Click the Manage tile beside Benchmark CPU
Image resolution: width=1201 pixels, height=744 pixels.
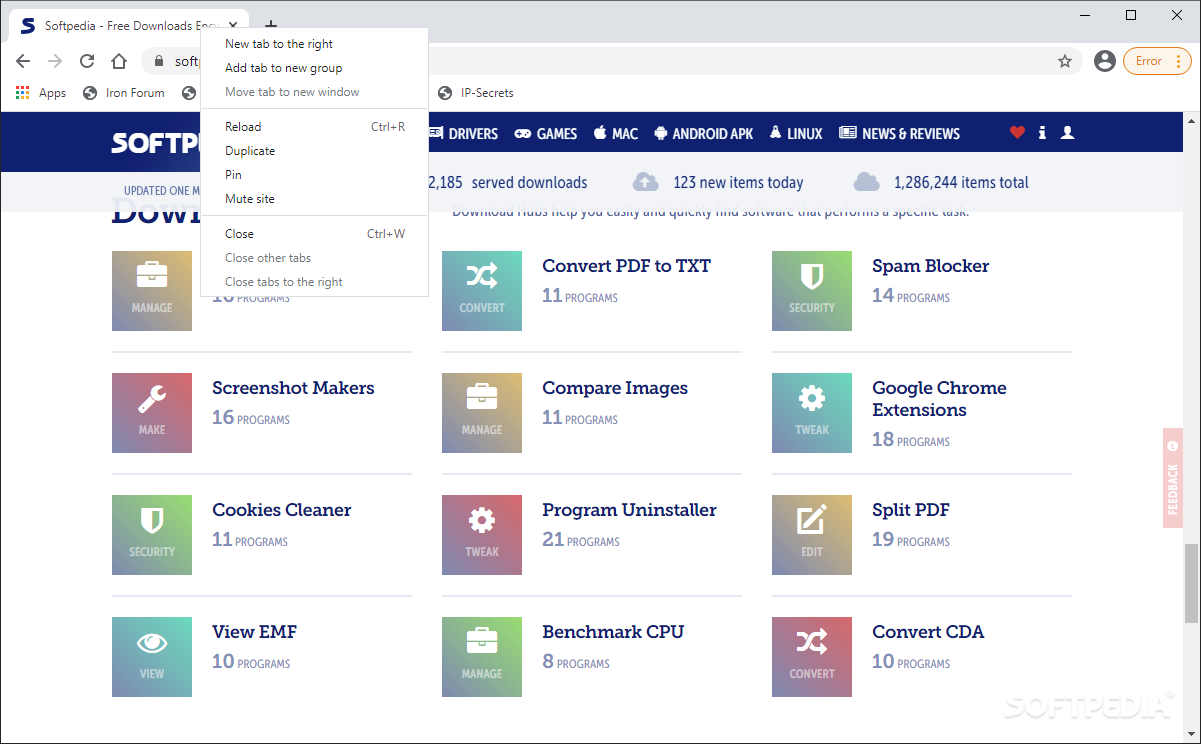tap(482, 657)
